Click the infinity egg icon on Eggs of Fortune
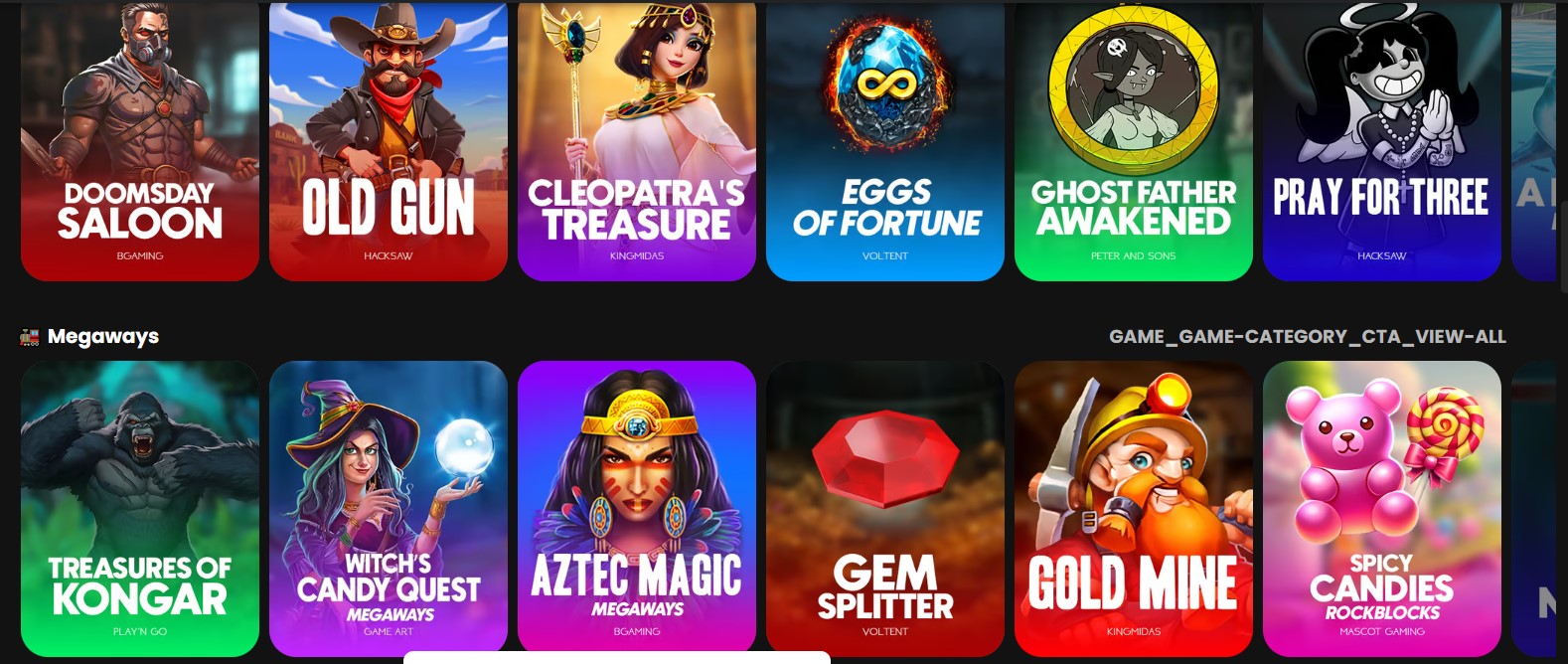Viewport: 1568px width, 664px height. click(885, 84)
